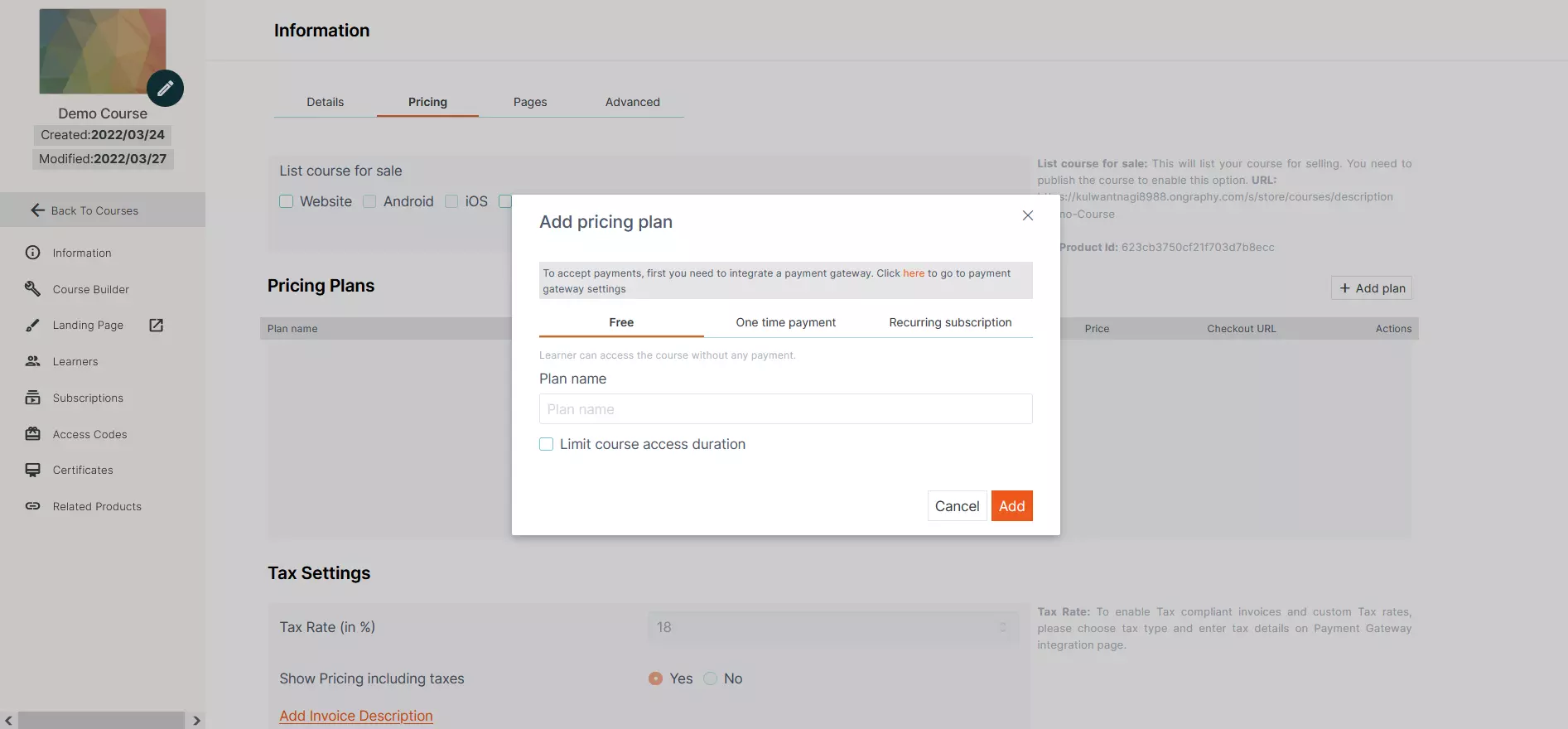Toggle the Android sale checkbox
Screen dimensions: 1568x729
click(370, 201)
